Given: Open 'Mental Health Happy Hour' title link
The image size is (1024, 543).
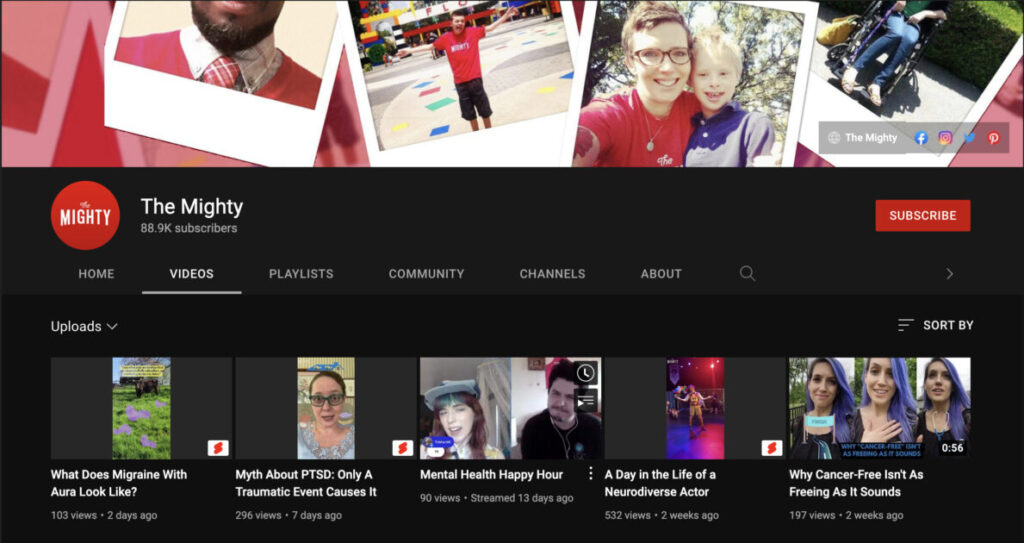Looking at the screenshot, I should (491, 474).
